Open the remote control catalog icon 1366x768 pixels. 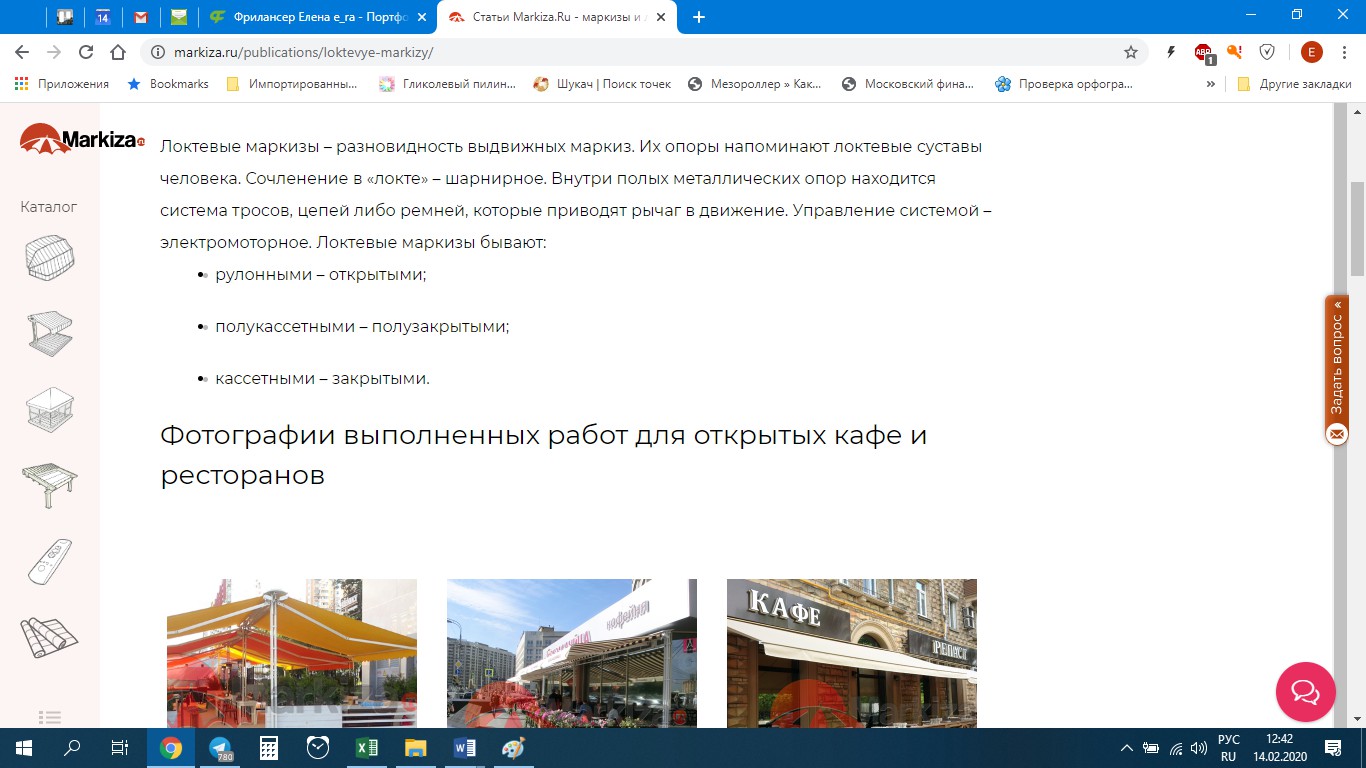pyautogui.click(x=49, y=562)
